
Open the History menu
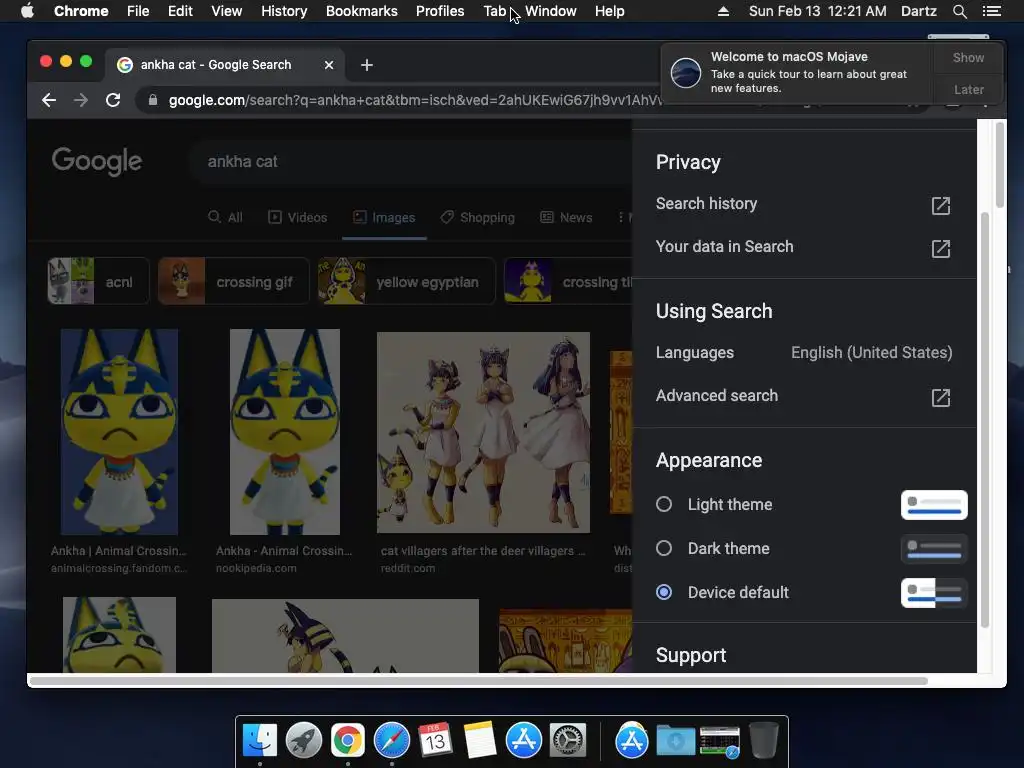[x=284, y=11]
